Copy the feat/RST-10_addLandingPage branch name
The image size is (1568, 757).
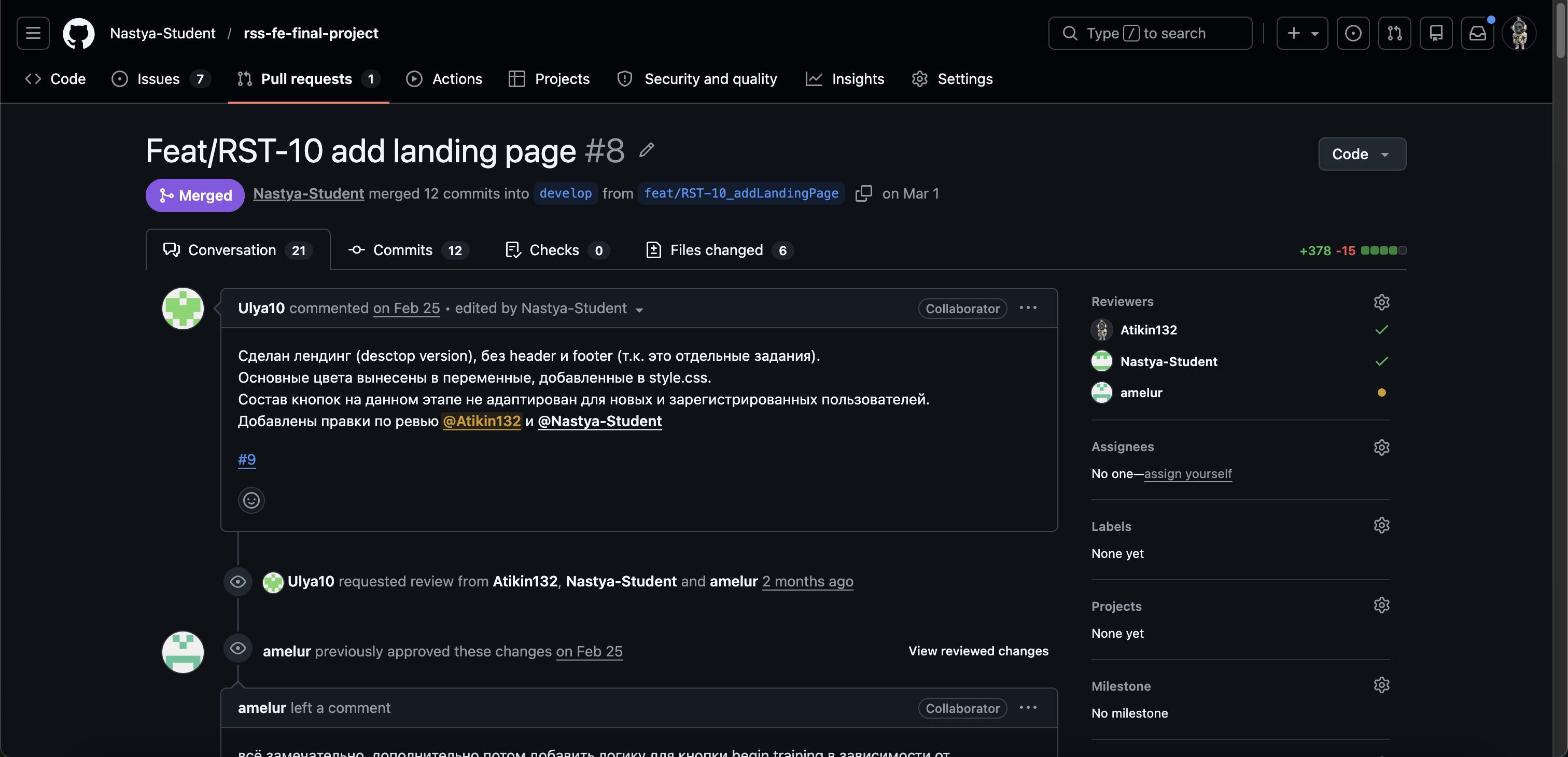point(864,193)
